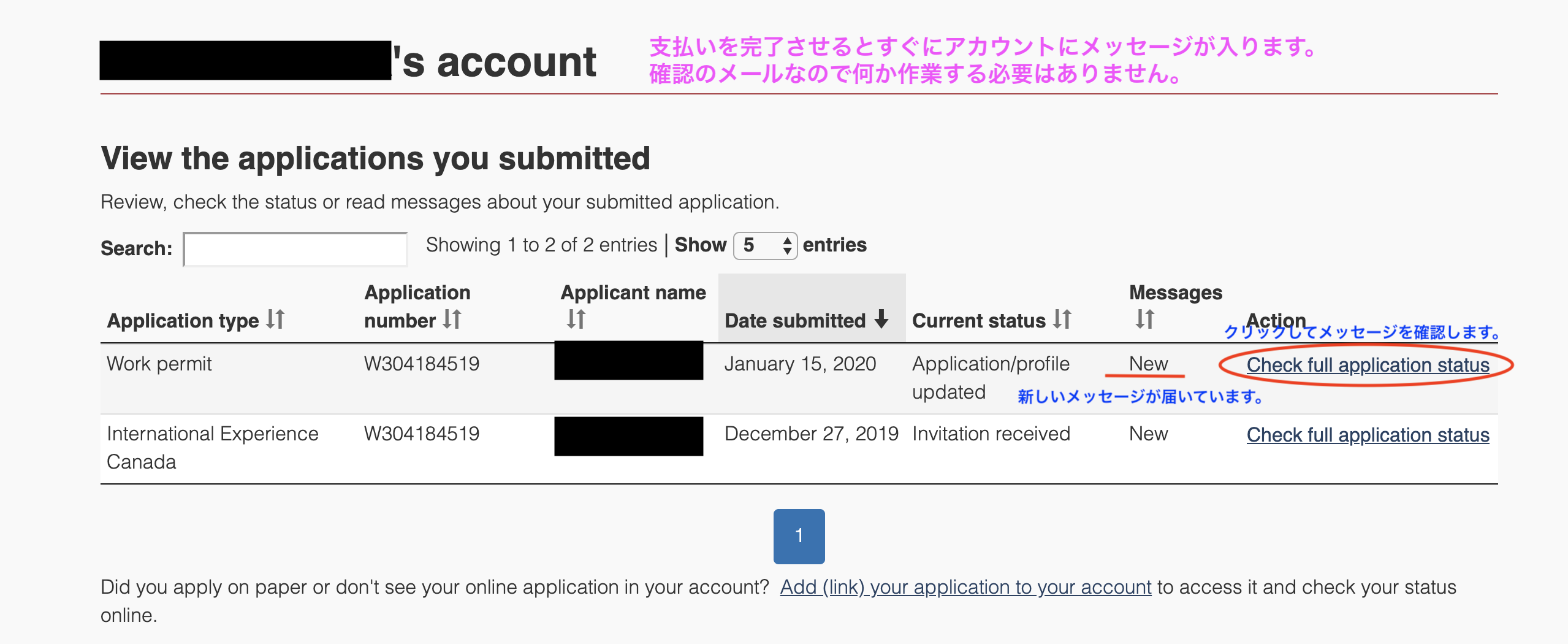1568x644 pixels.
Task: Follow the Add (link) your application link
Action: click(965, 587)
